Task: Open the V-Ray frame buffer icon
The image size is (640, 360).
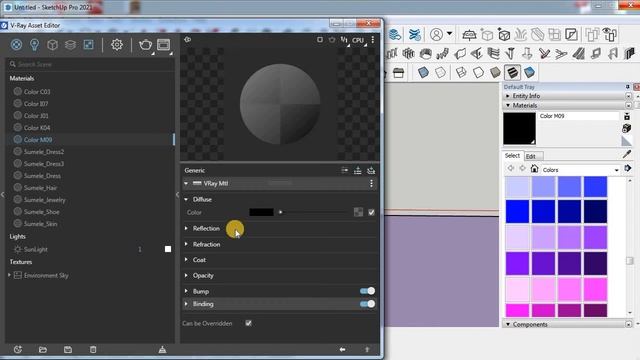Action: point(164,44)
